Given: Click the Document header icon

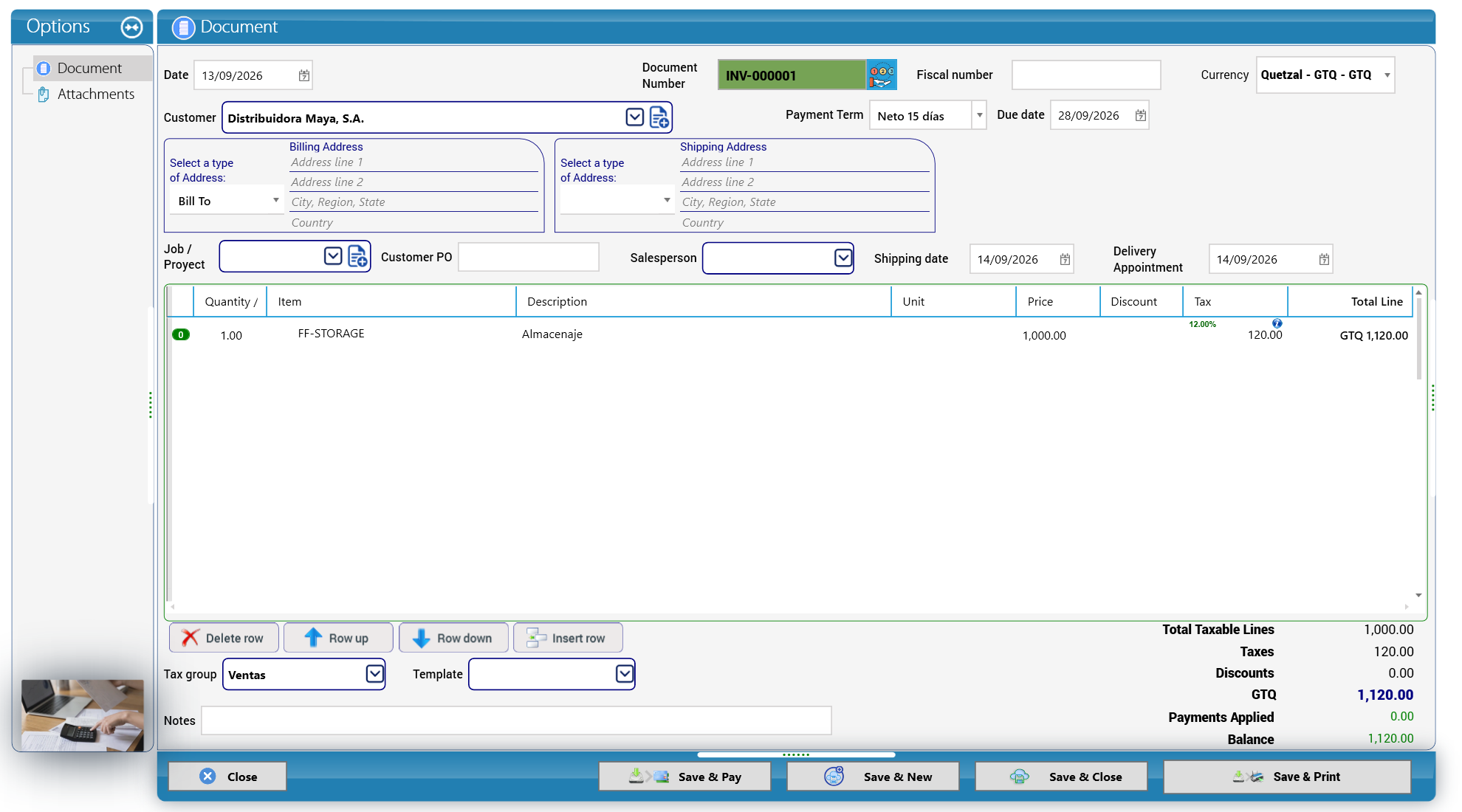Looking at the screenshot, I should tap(183, 27).
